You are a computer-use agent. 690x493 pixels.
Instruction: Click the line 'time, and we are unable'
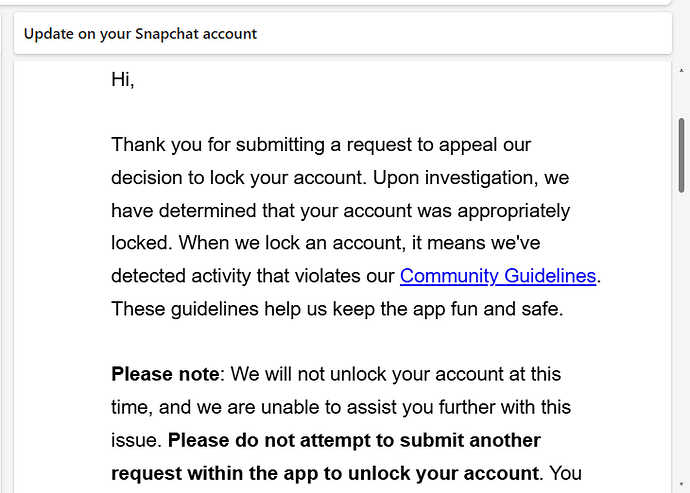341,407
